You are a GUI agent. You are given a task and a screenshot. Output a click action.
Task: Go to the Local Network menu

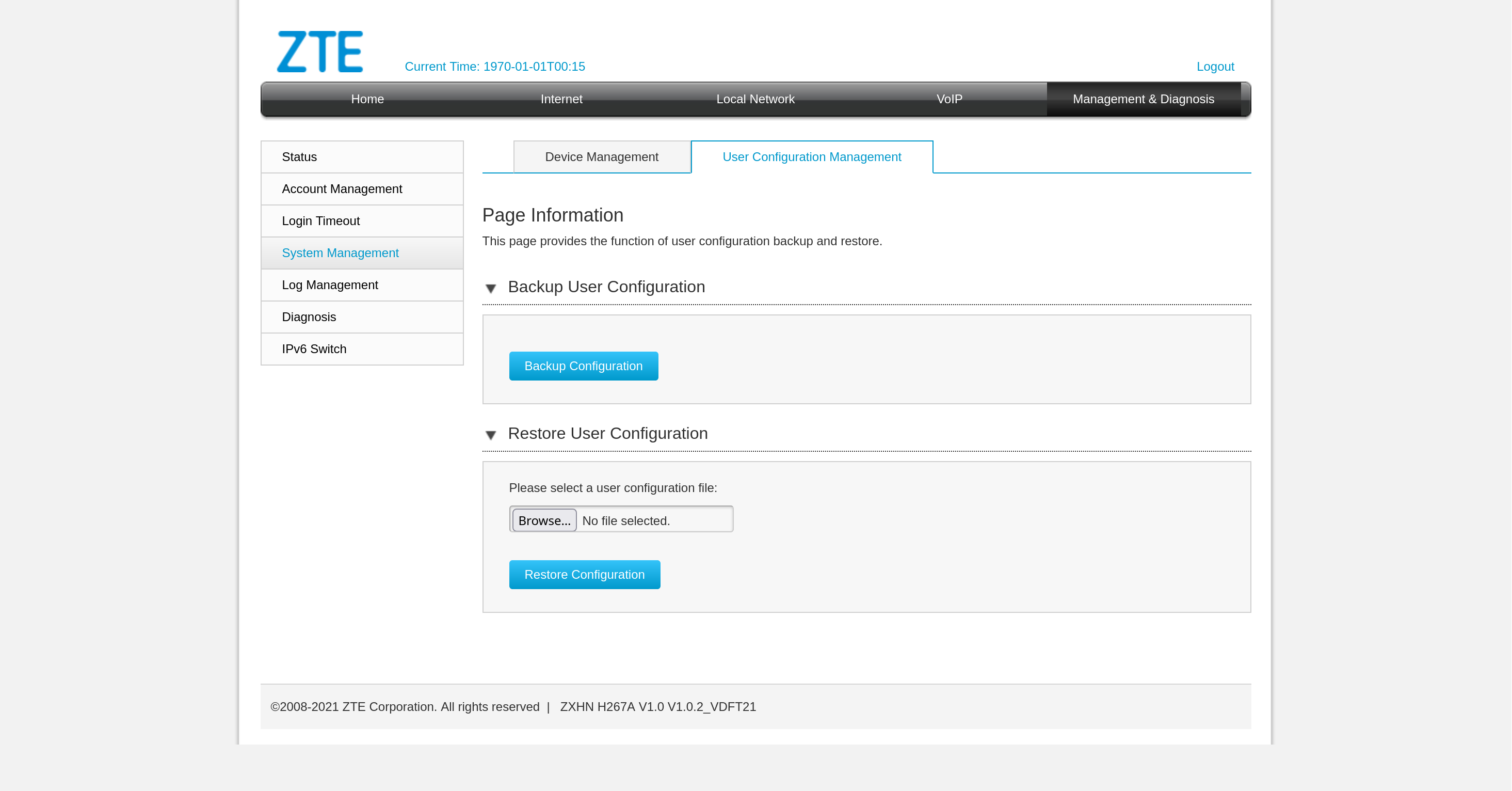click(755, 99)
